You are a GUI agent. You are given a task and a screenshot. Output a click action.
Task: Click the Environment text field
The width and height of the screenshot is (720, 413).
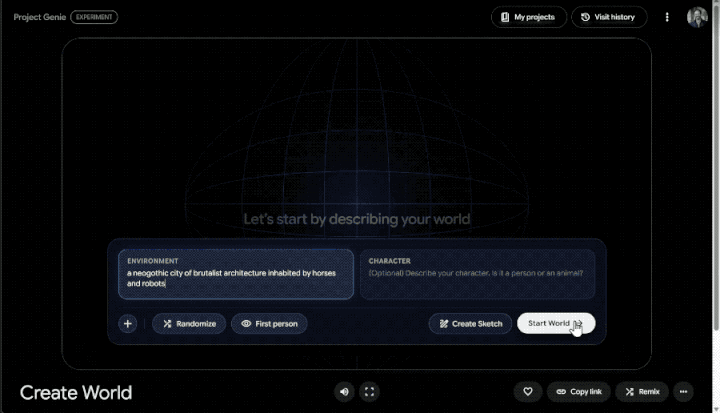click(236, 274)
